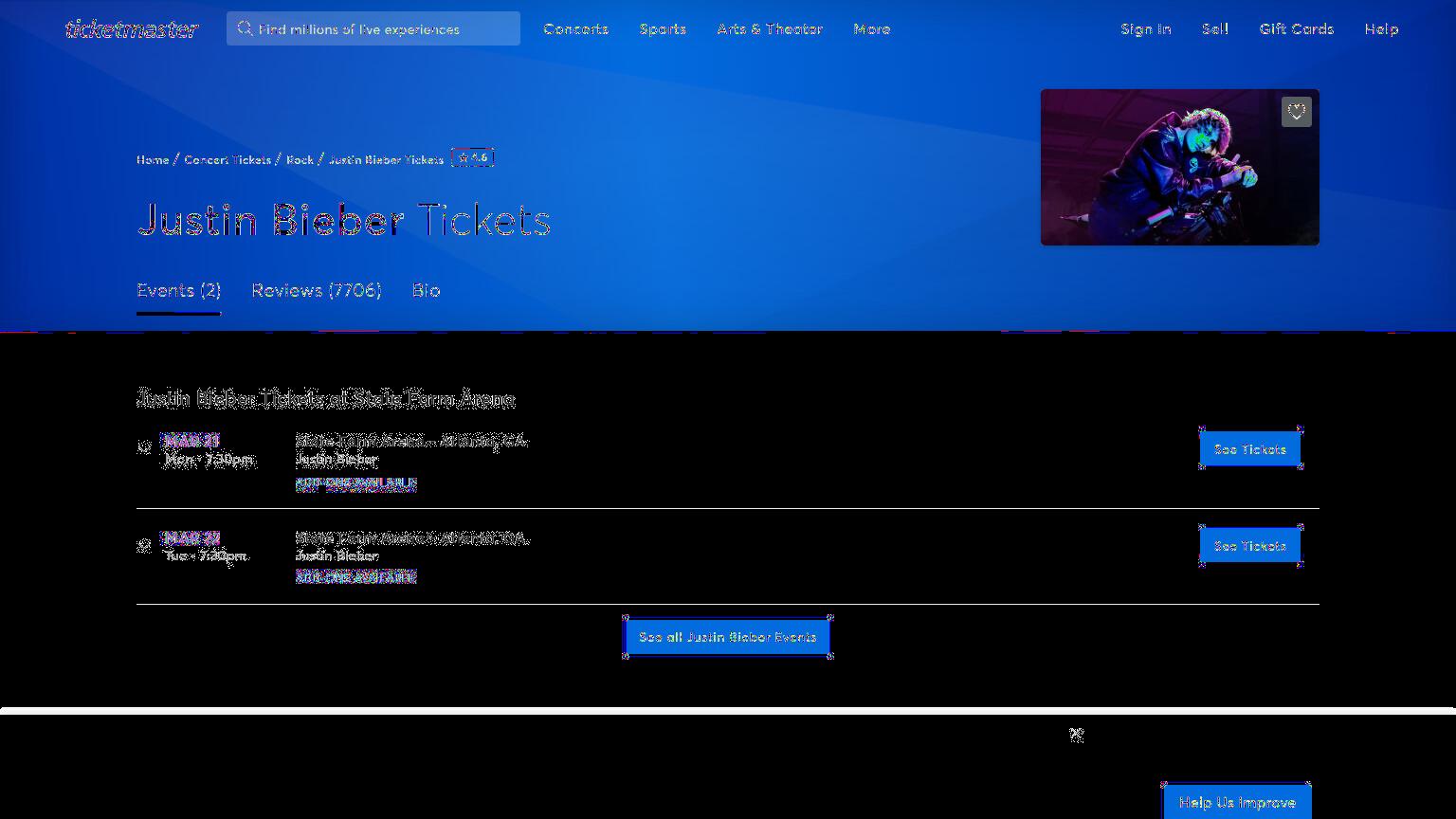Switch to Reviews (7706) tab
Screen dimensions: 1456x819
pyautogui.click(x=317, y=291)
